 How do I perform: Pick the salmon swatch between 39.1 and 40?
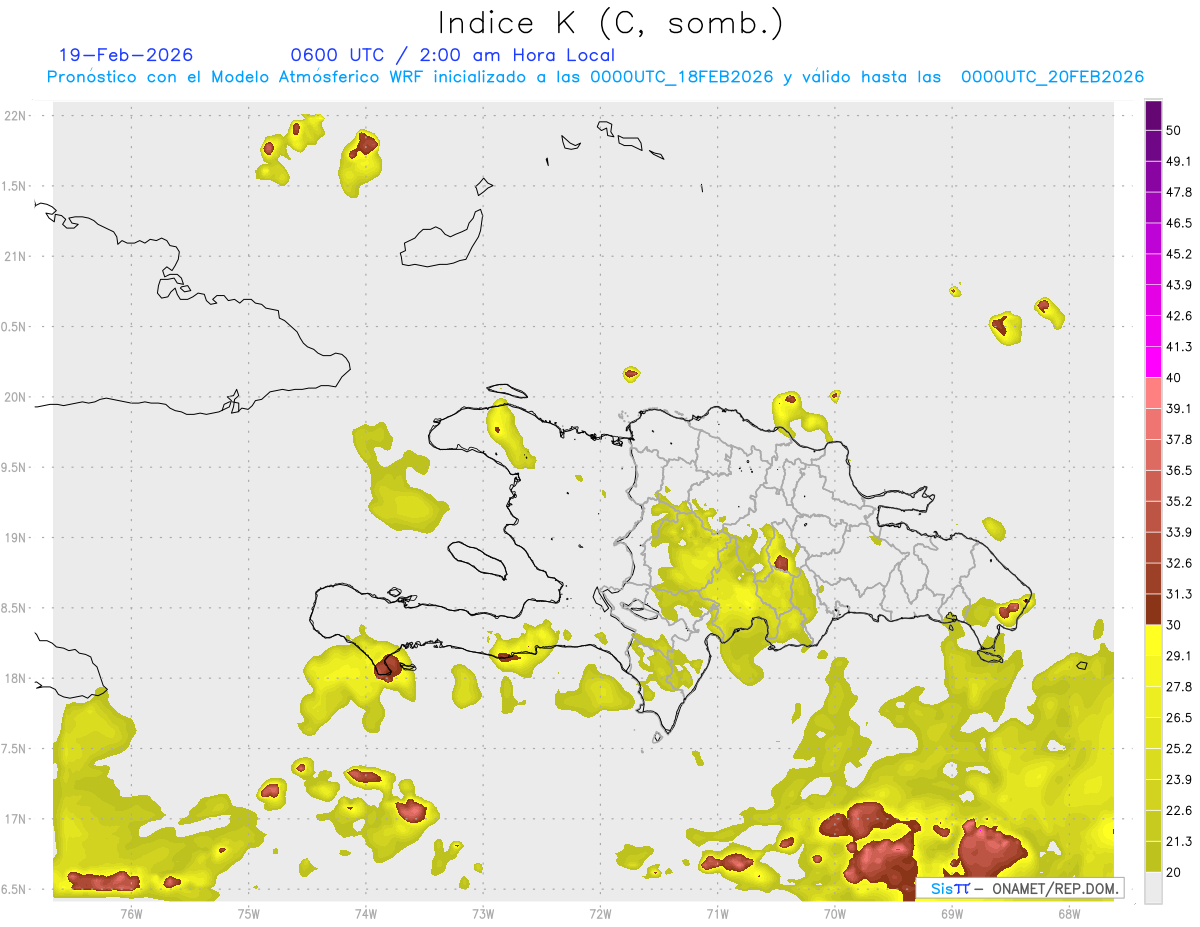click(x=1153, y=393)
